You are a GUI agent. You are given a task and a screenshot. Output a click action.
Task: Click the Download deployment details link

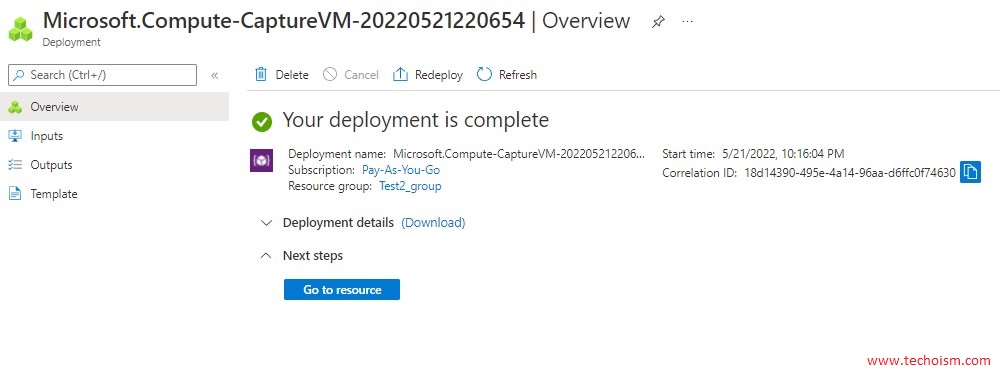(433, 223)
